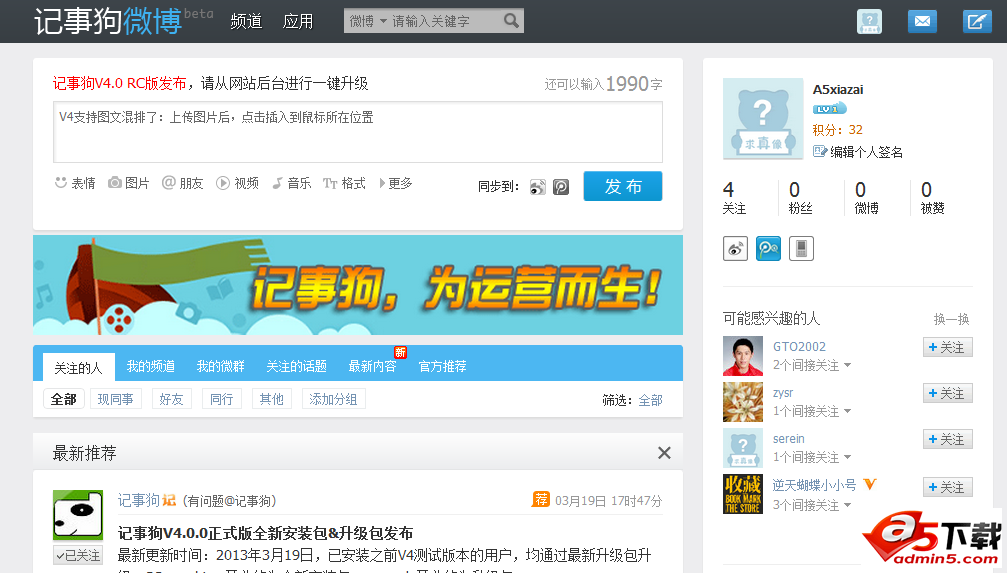1007x573 pixels.
Task: Open the 筛选 全部 filter dropdown
Action: [650, 400]
